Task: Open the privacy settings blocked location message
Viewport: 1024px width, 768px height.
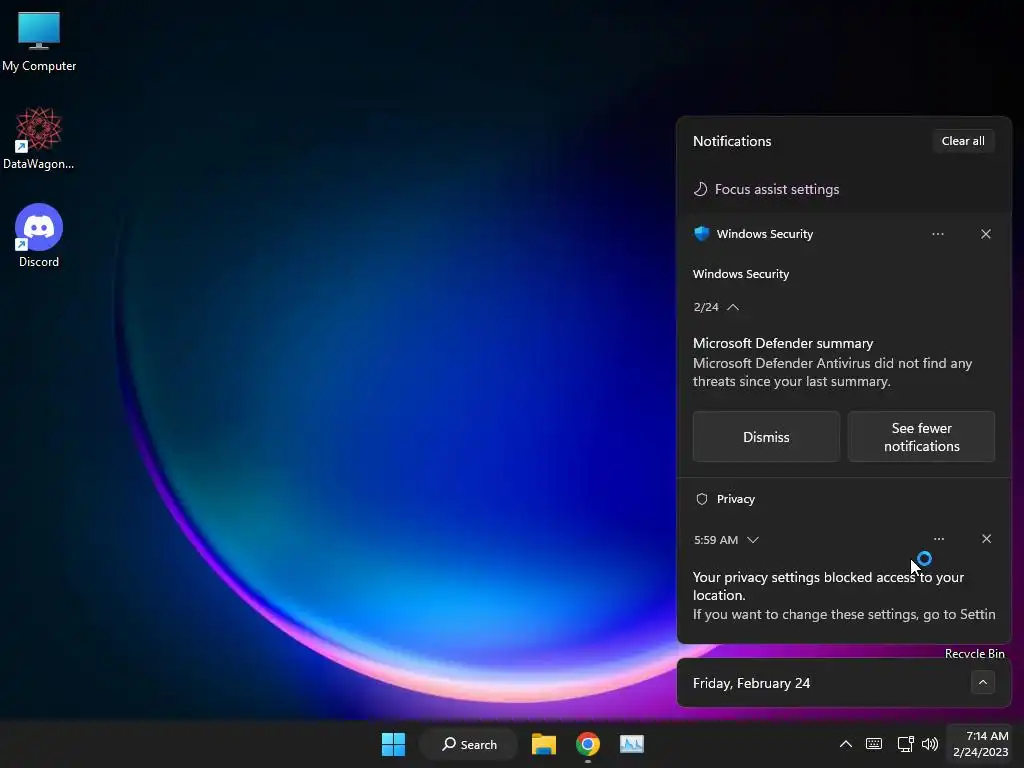Action: (x=844, y=596)
